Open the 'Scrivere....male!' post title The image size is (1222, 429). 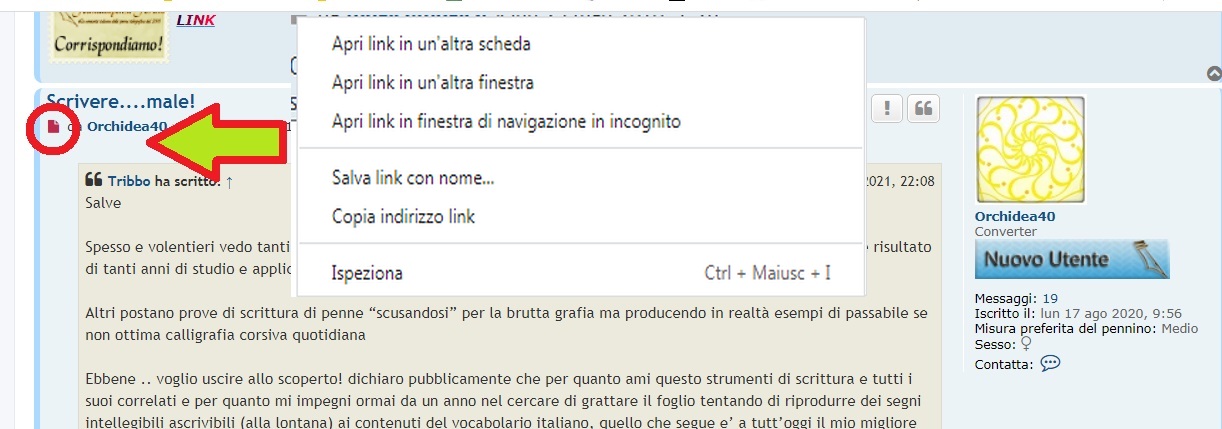pos(120,101)
